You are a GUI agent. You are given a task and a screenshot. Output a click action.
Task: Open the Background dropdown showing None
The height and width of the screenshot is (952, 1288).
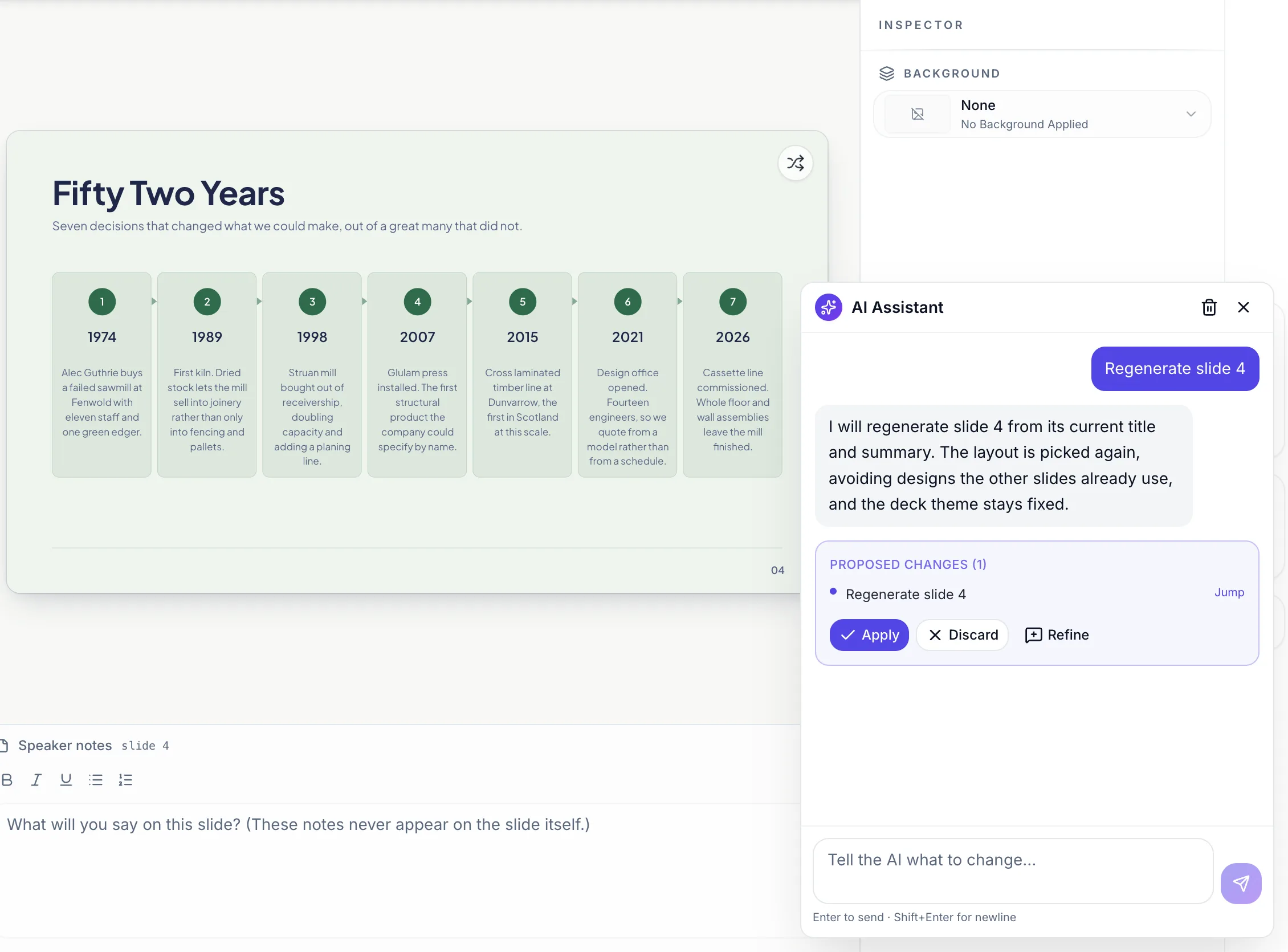pos(1041,114)
